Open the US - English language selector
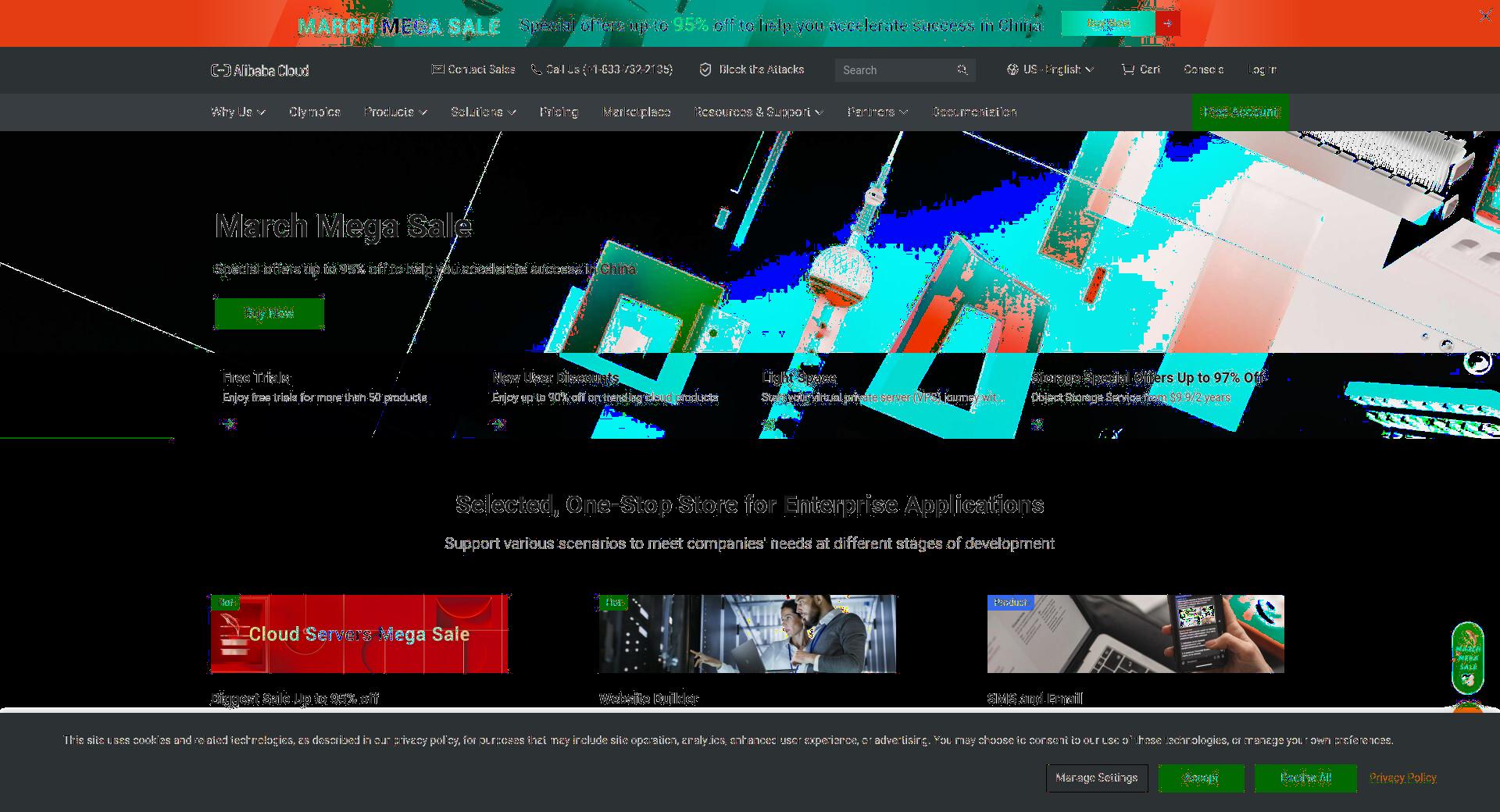The height and width of the screenshot is (812, 1500). click(x=1050, y=69)
